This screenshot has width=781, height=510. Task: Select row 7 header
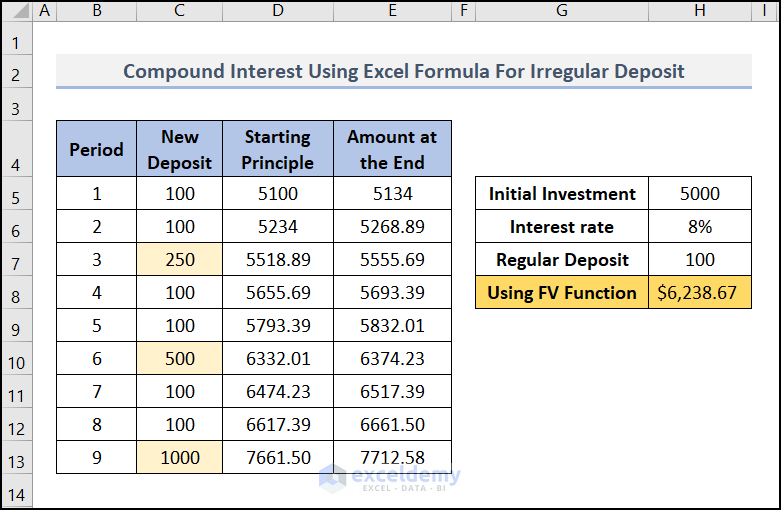16,260
